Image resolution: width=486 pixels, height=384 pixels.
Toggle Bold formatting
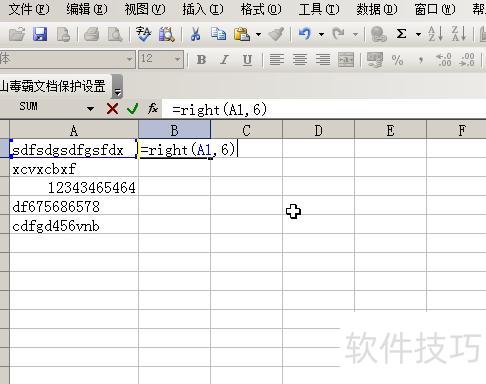pyautogui.click(x=201, y=60)
